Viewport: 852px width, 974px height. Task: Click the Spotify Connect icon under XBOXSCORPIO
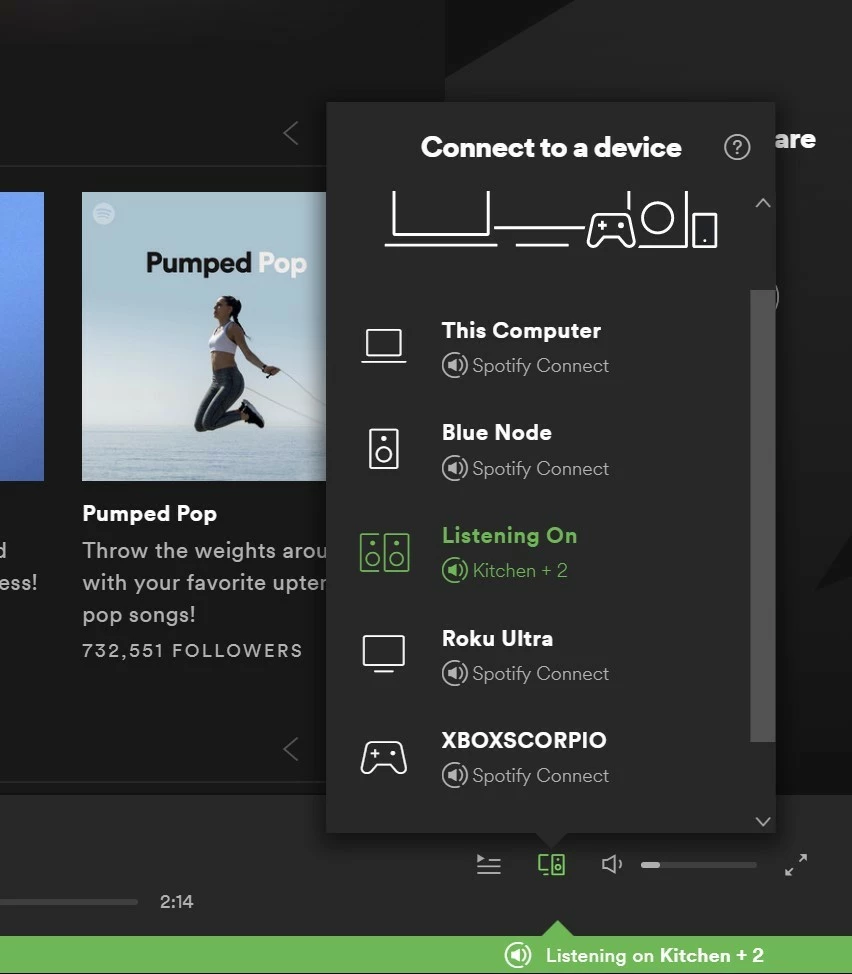455,775
